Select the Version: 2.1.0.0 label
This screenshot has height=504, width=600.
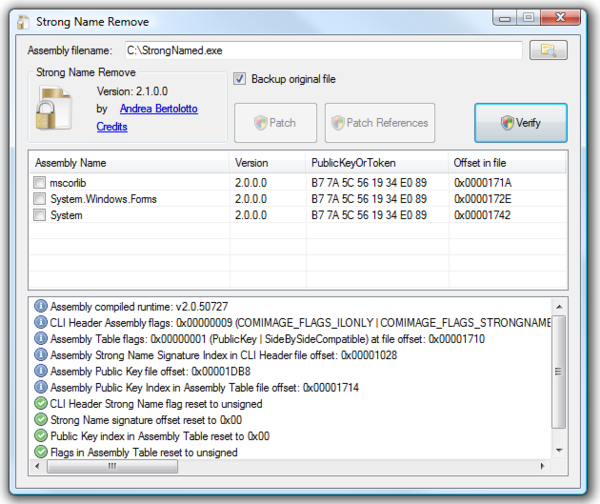(132, 91)
